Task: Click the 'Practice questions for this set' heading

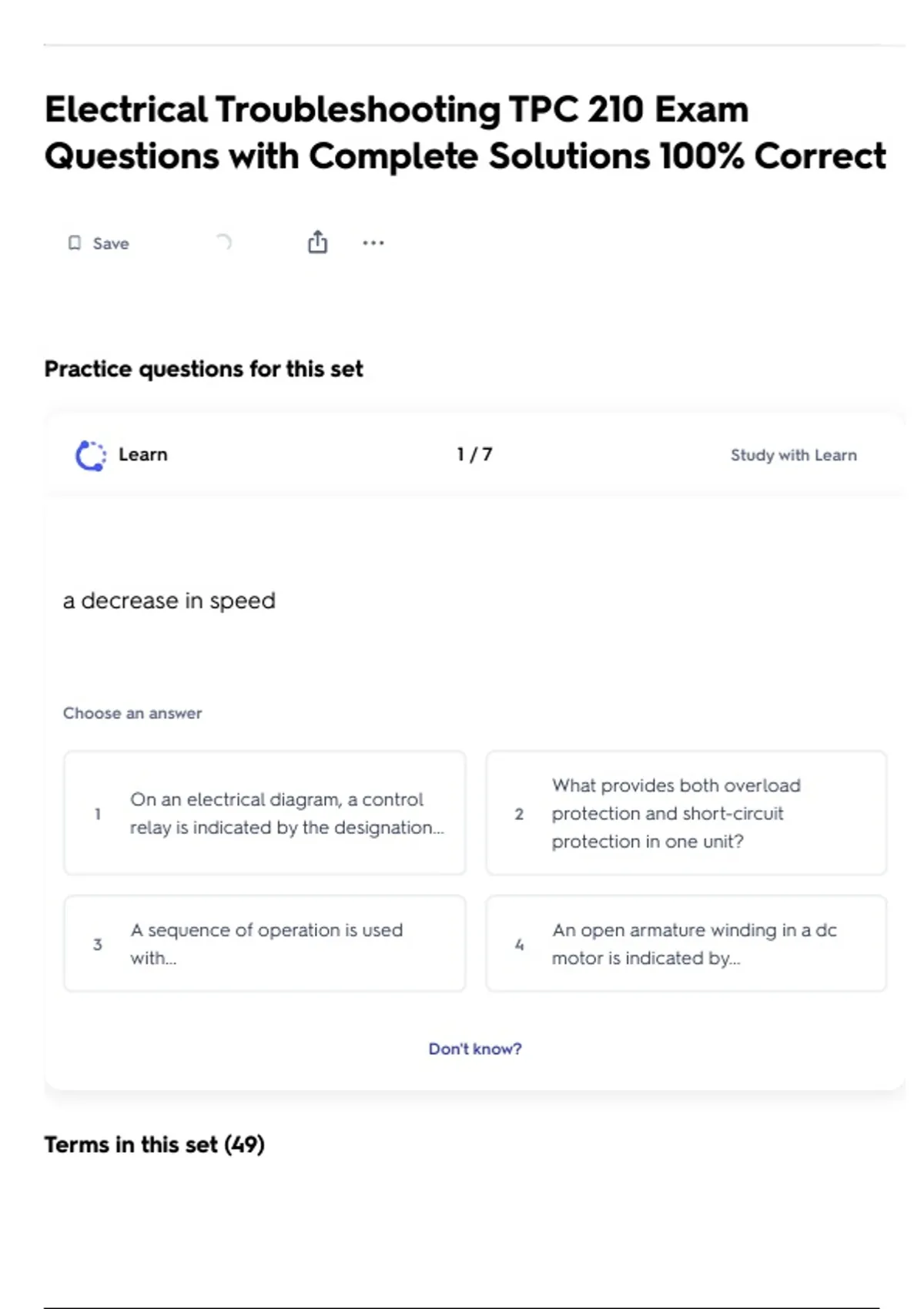Action: 203,369
